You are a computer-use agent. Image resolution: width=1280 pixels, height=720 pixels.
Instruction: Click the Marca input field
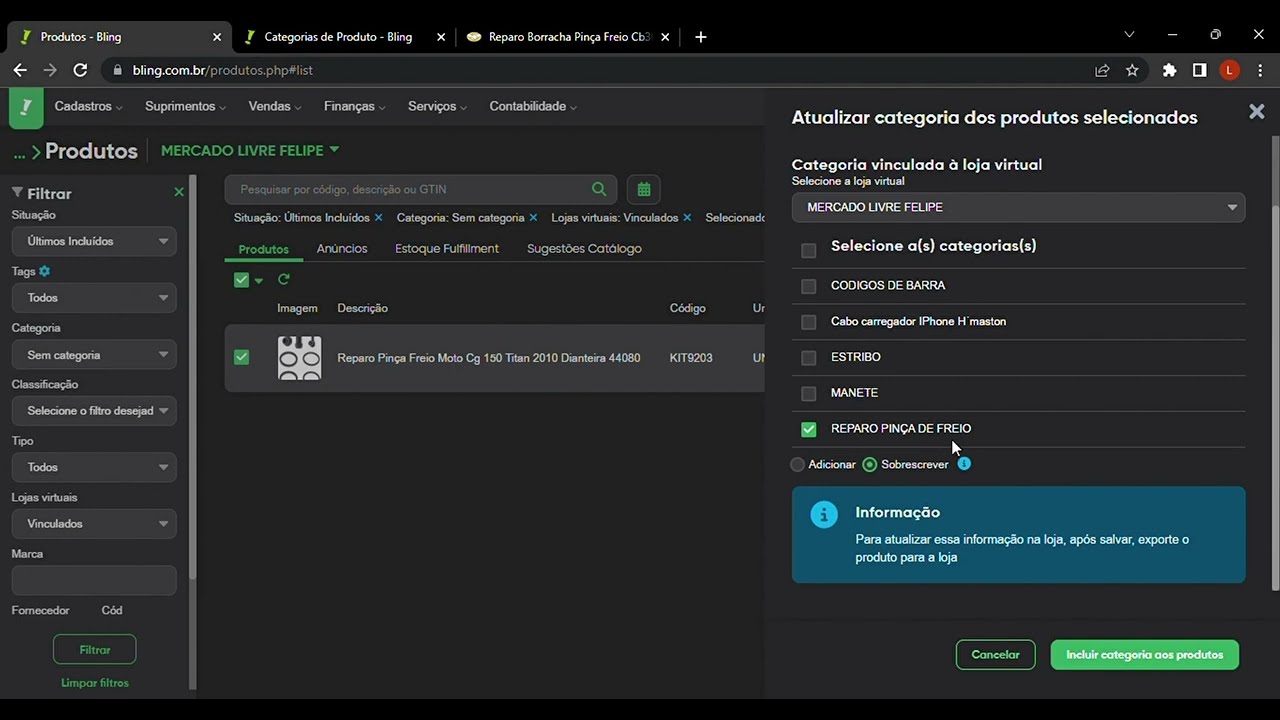[x=94, y=580]
